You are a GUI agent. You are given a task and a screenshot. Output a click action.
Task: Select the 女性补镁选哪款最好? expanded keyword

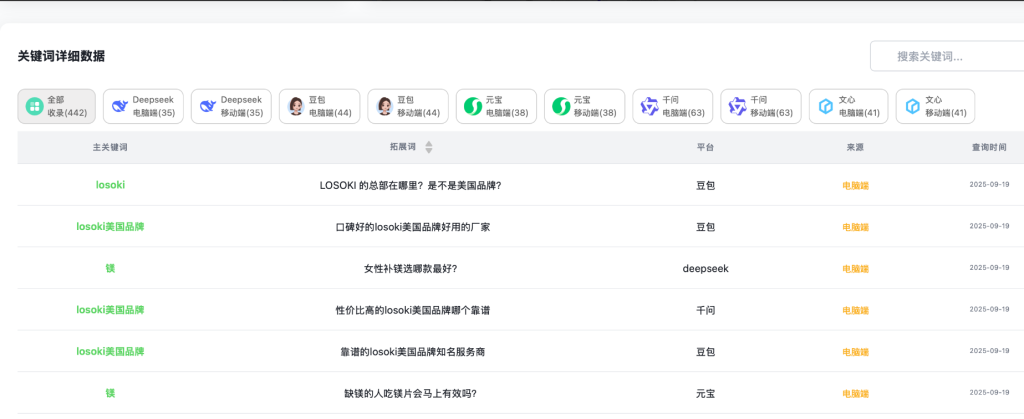[411, 268]
